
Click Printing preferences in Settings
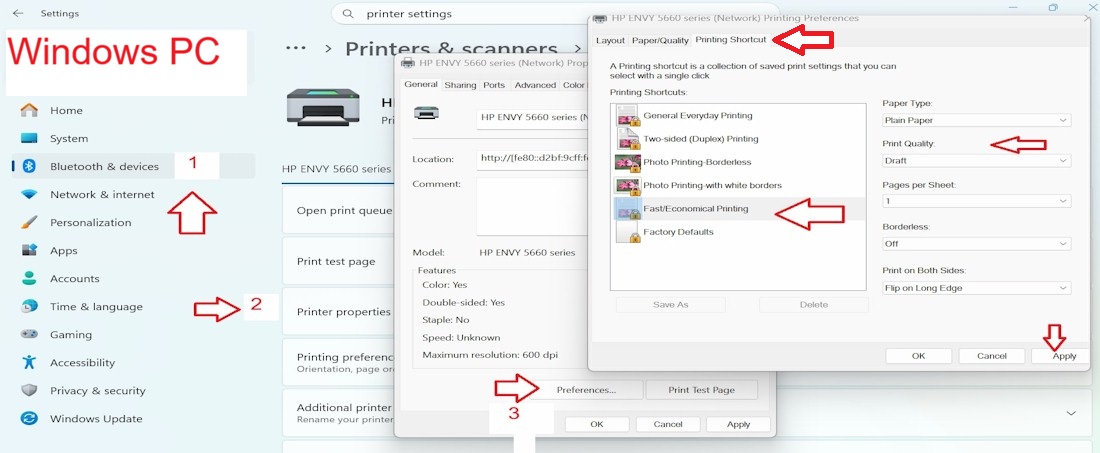pos(338,362)
